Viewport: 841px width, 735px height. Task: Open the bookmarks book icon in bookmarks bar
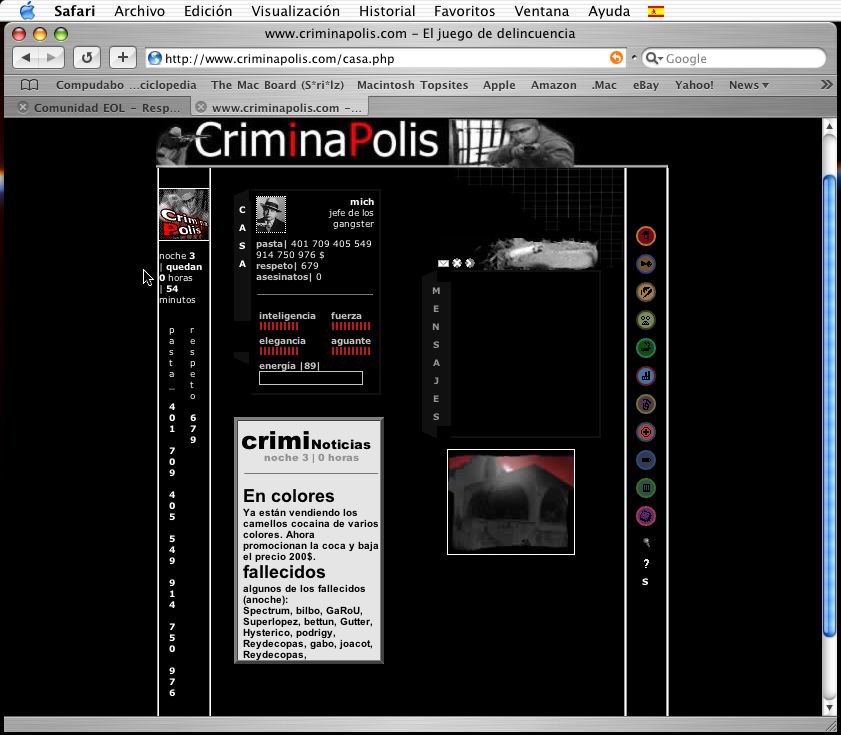coord(30,85)
